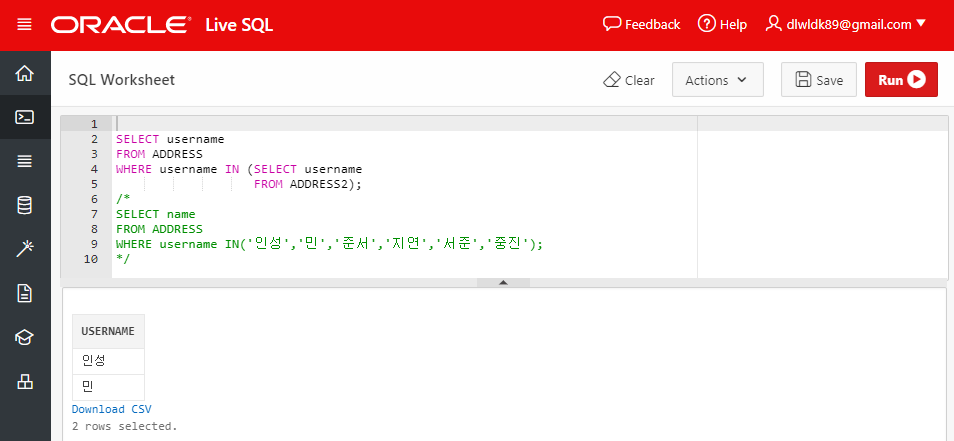This screenshot has height=441, width=954.
Task: Click line number 1 in gutter
Action: tap(94, 124)
